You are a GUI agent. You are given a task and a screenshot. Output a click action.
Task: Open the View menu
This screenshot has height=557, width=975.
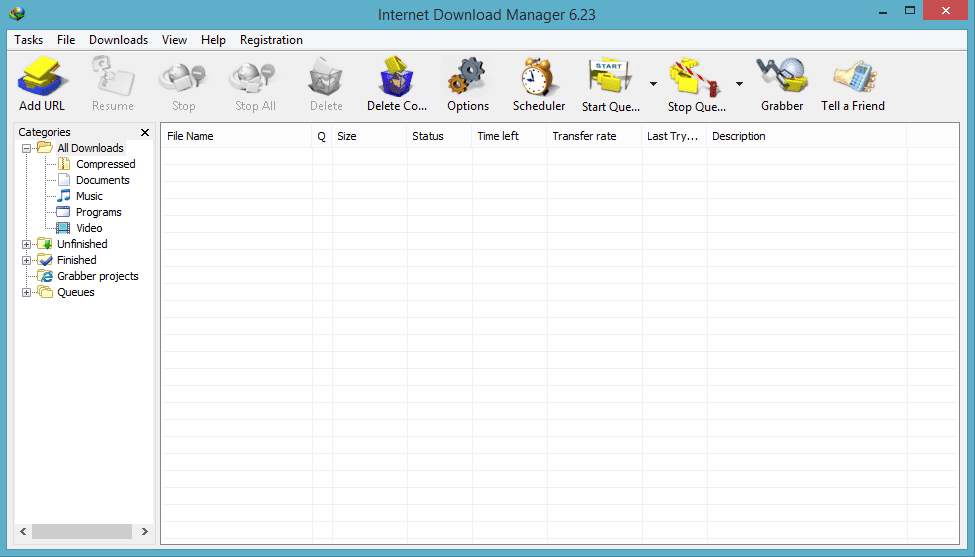coord(174,40)
